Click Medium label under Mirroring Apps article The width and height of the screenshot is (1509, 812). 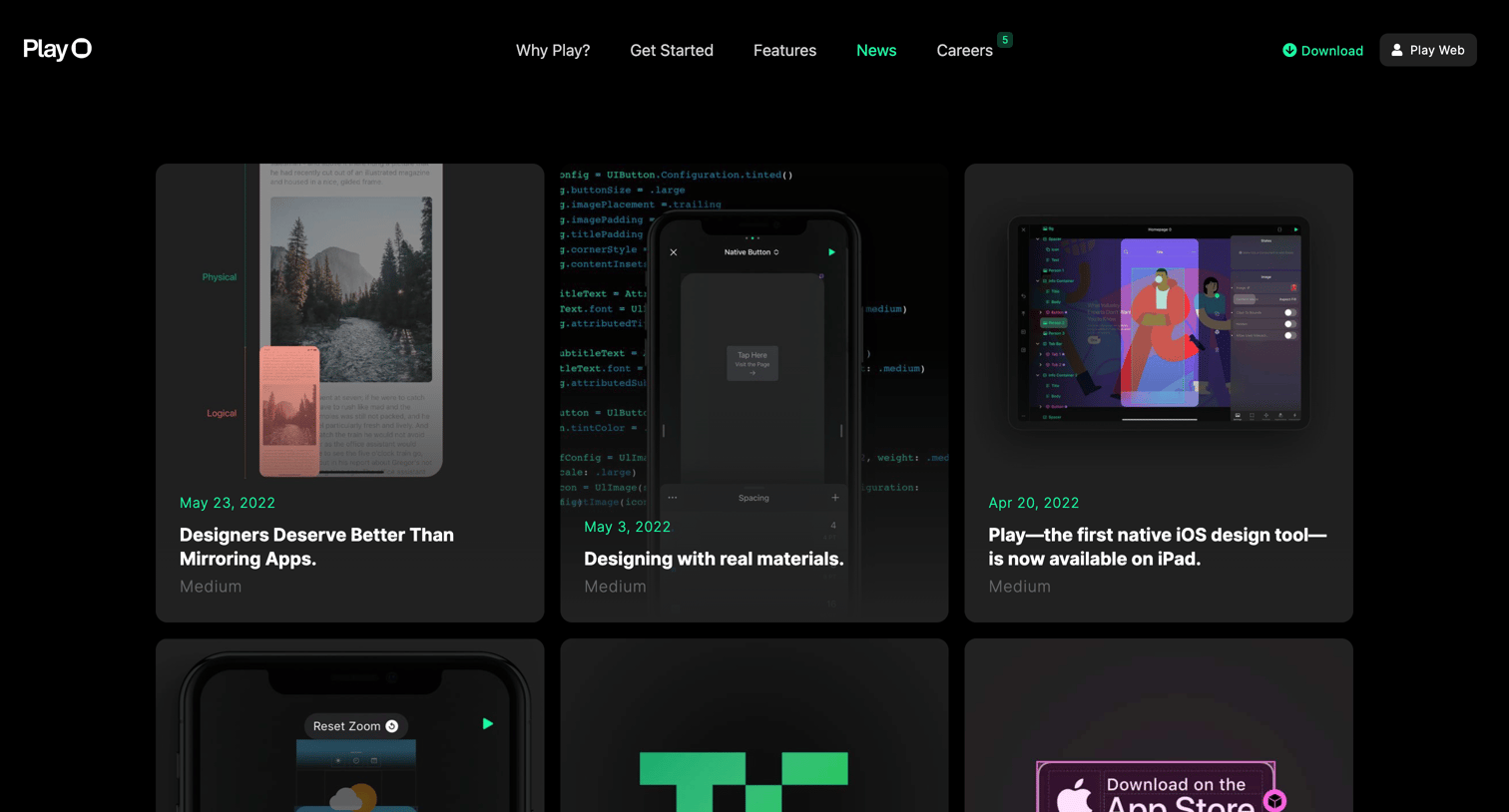211,587
